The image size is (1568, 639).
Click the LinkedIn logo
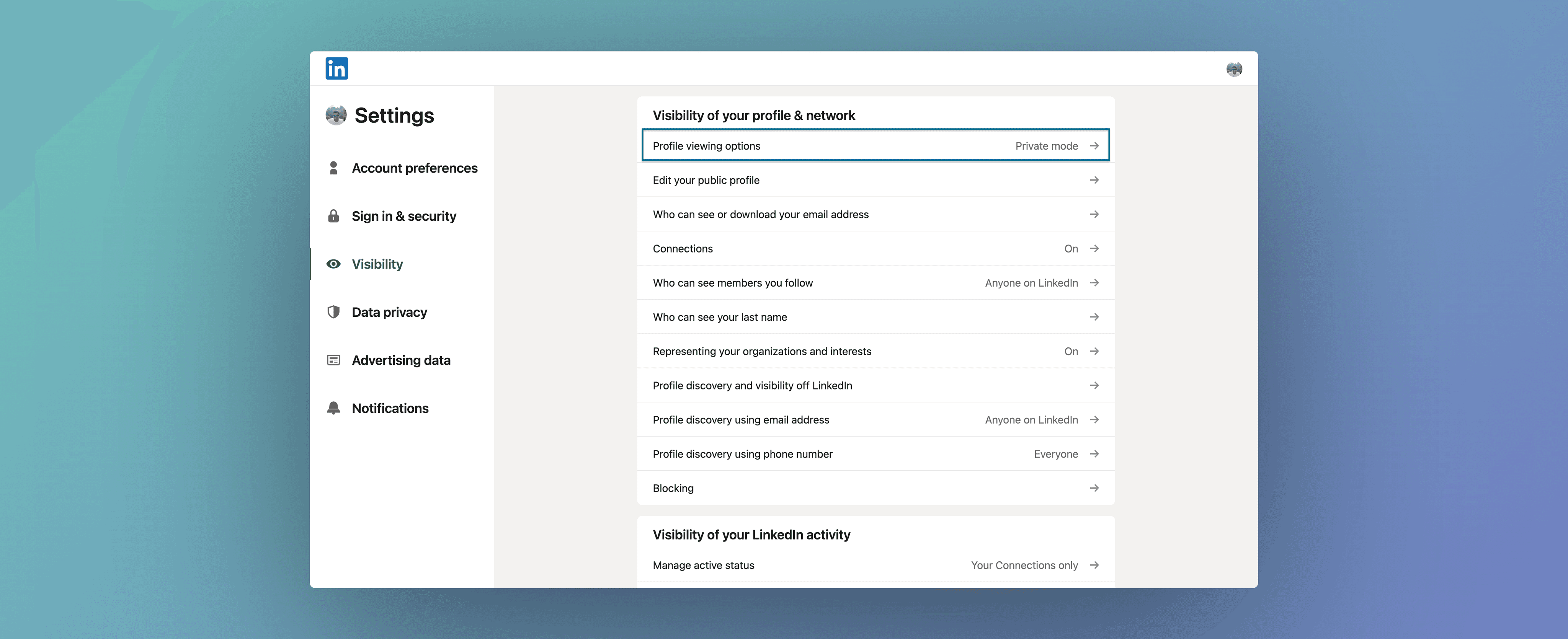336,68
